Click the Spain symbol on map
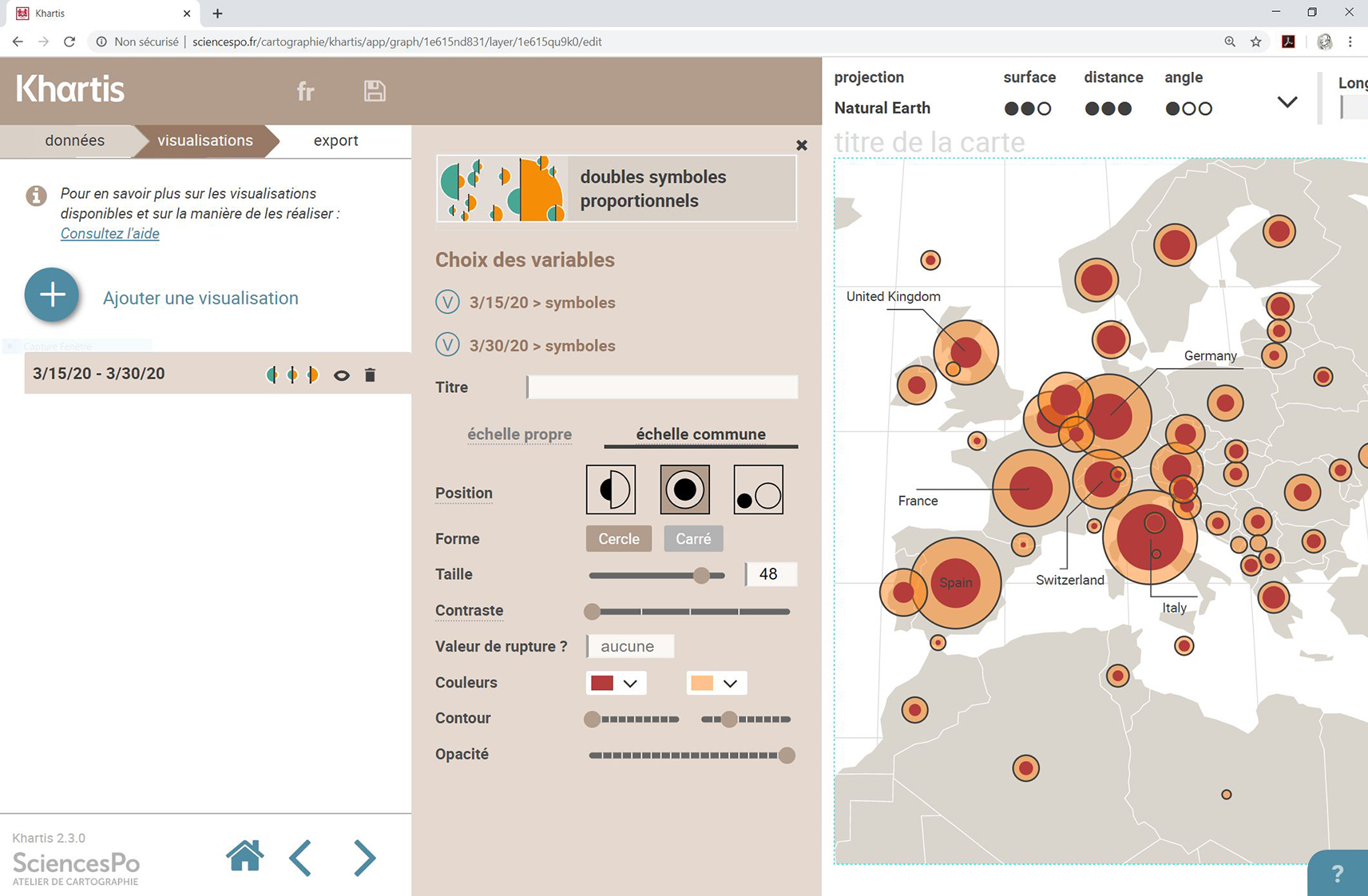Viewport: 1368px width, 896px height. pyautogui.click(x=956, y=583)
